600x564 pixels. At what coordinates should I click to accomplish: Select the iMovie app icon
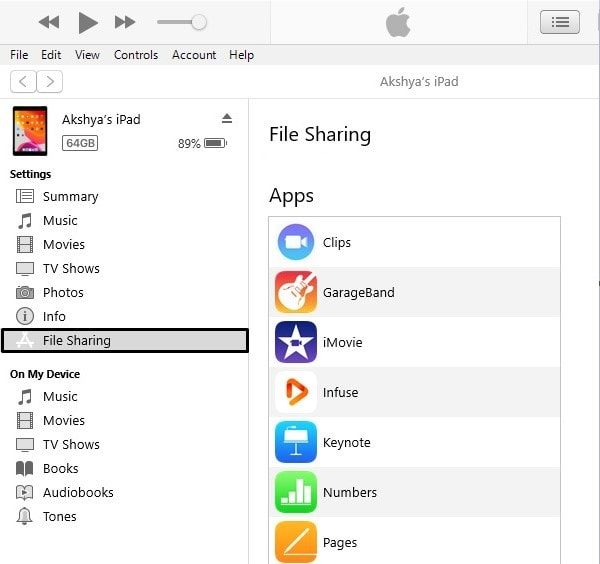click(296, 342)
